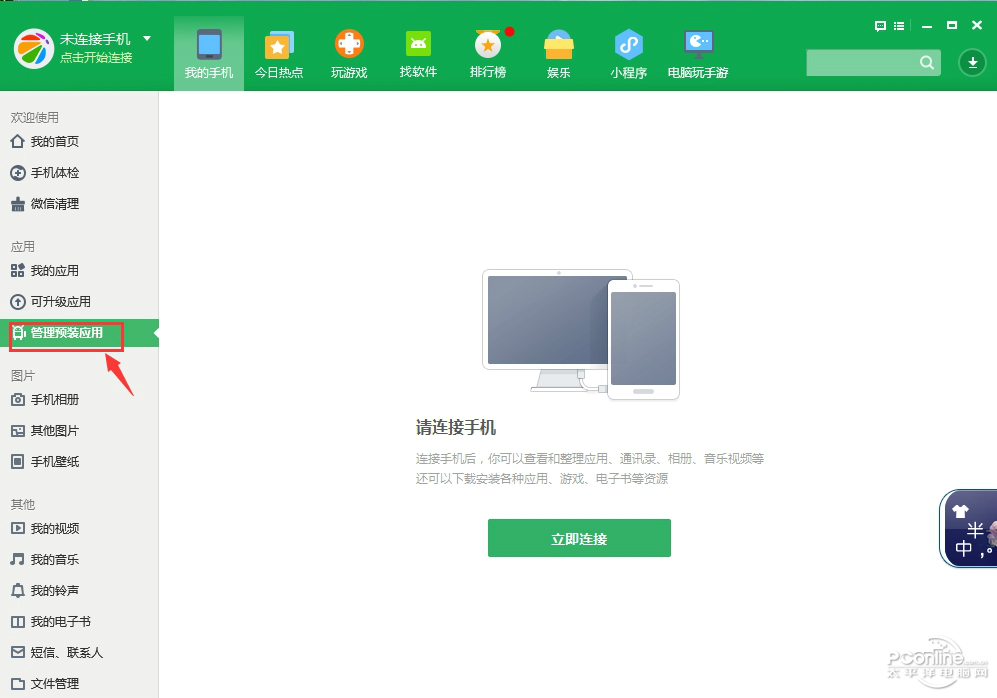
Task: Switch to 今日热点 tab
Action: (278, 53)
